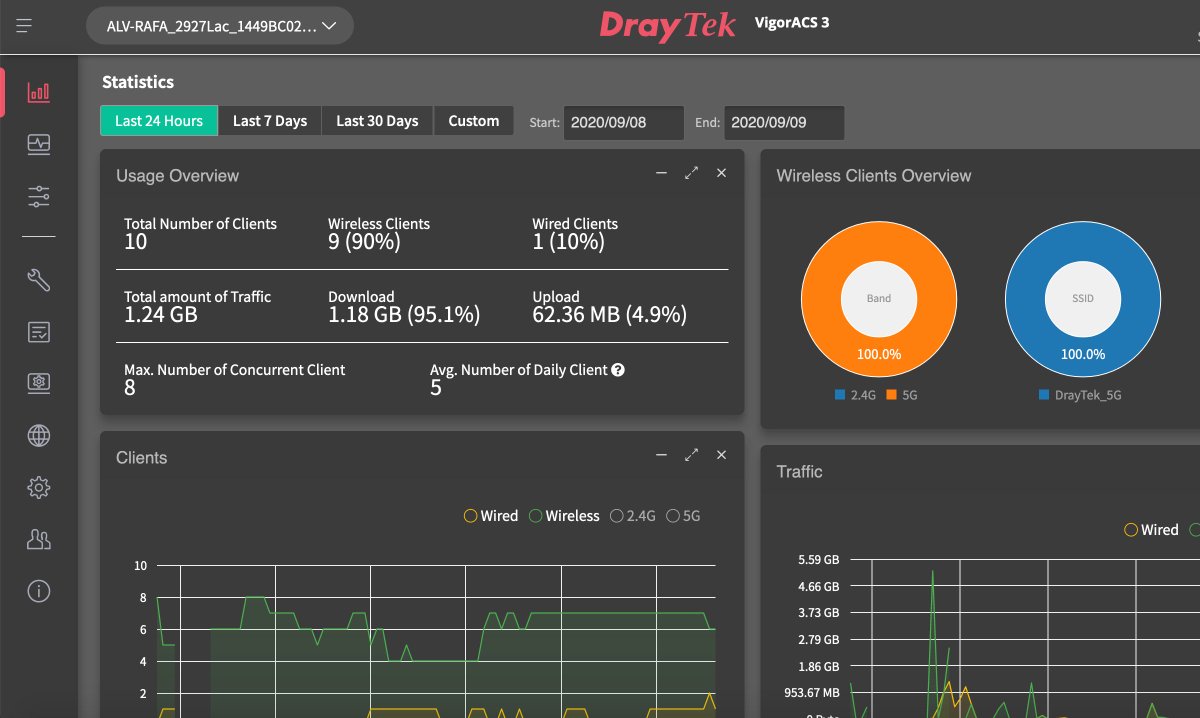Toggle DrayTek_5G legend in SSID chart
The width and height of the screenshot is (1200, 718).
tap(1080, 395)
